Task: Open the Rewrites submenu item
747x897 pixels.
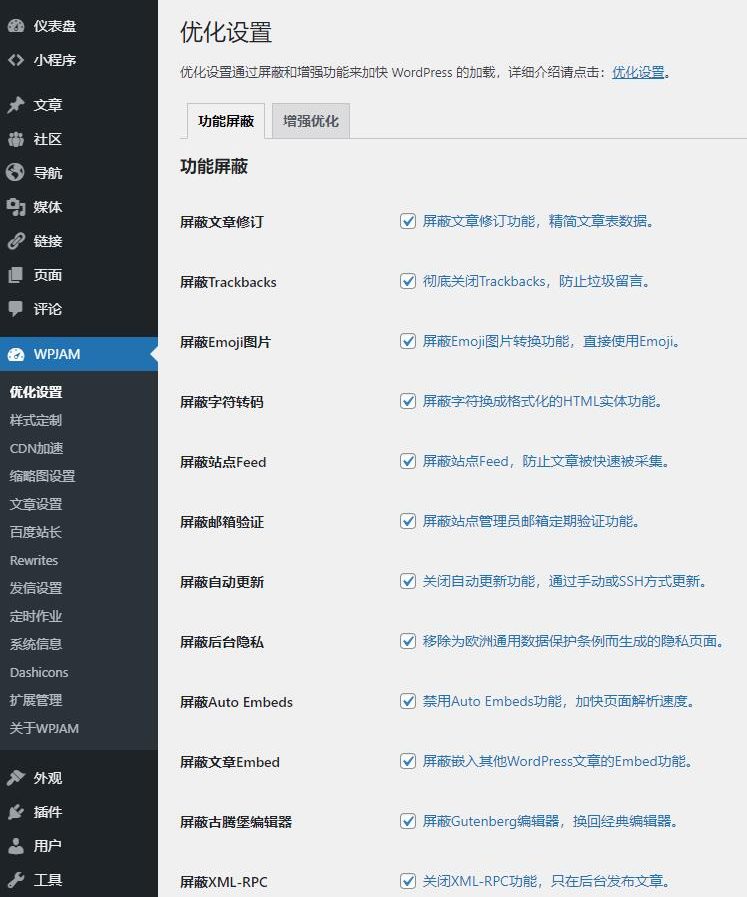Action: coord(34,560)
